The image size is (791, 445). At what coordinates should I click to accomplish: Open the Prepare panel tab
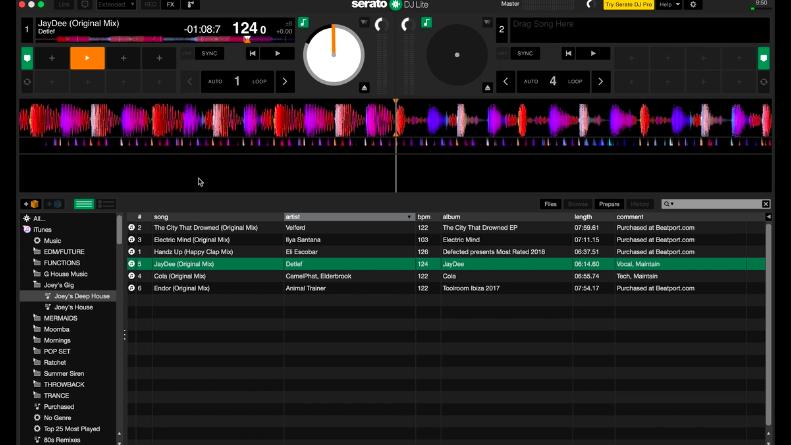click(x=609, y=204)
